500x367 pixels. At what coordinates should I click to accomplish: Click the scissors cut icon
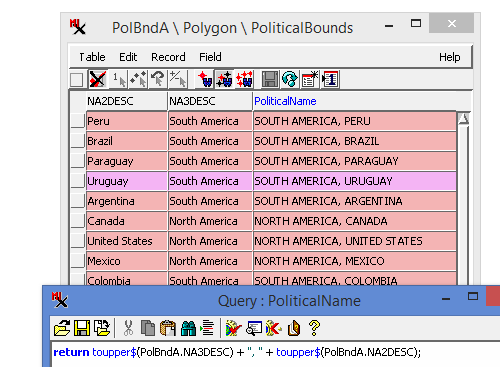coord(128,328)
